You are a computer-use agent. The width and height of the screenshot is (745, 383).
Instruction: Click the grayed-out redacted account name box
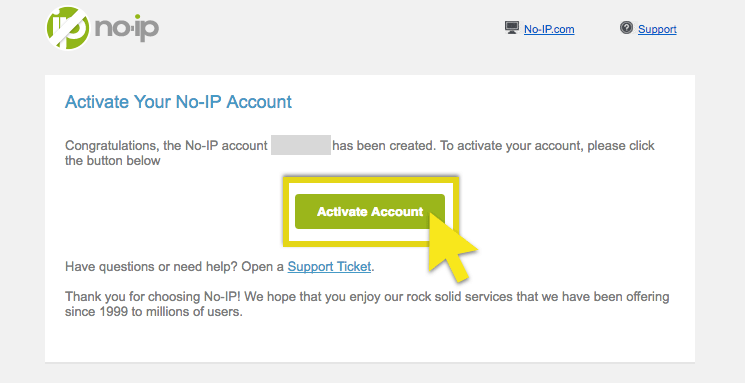pos(301,145)
